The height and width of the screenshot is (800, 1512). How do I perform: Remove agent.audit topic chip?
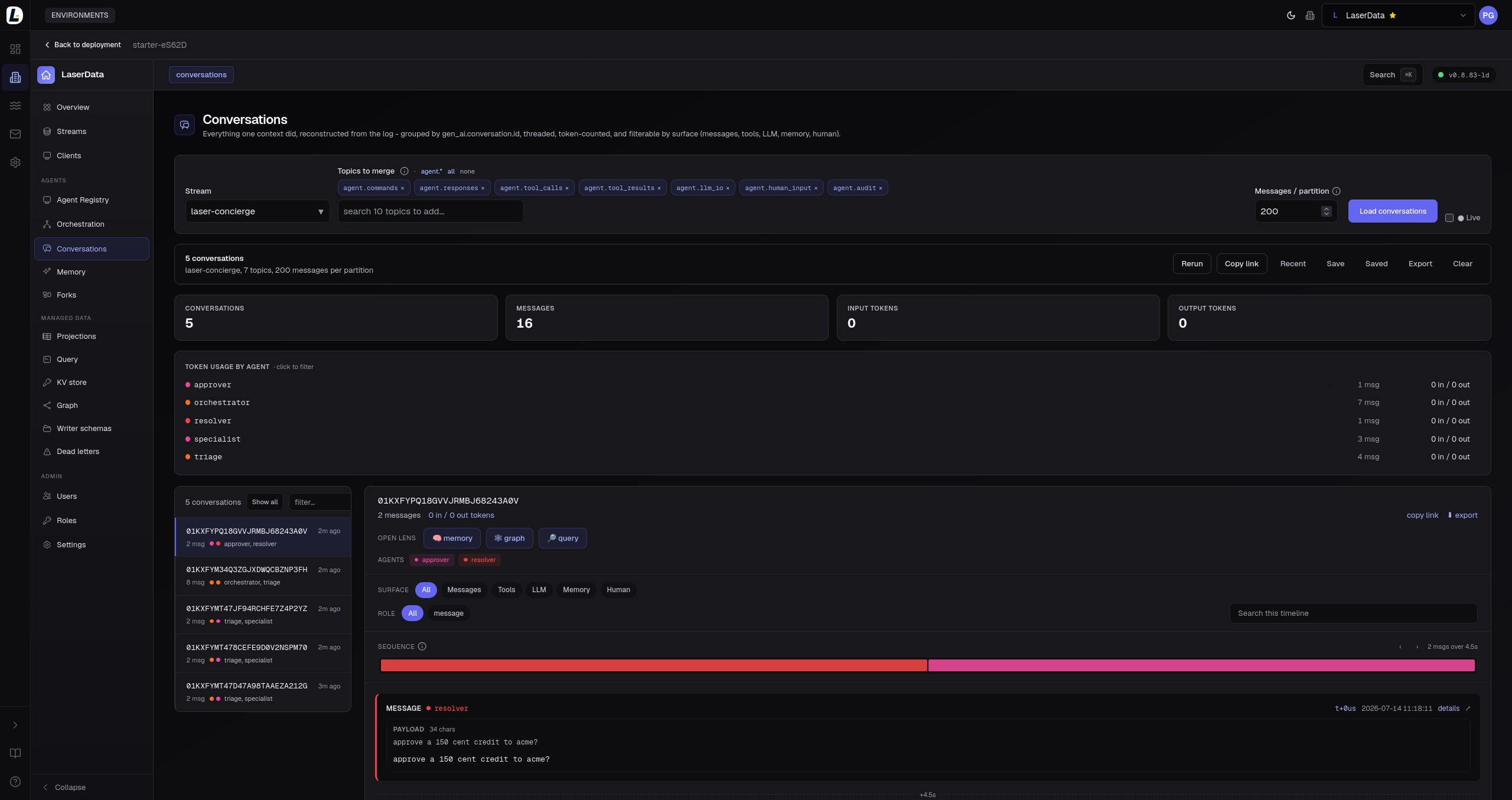[881, 188]
